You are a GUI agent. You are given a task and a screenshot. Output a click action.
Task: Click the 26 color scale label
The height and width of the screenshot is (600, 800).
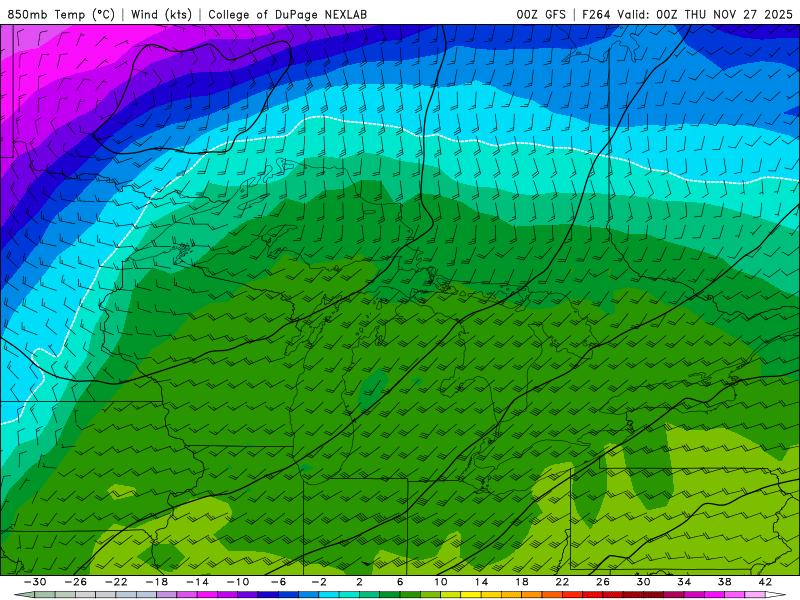pyautogui.click(x=603, y=582)
